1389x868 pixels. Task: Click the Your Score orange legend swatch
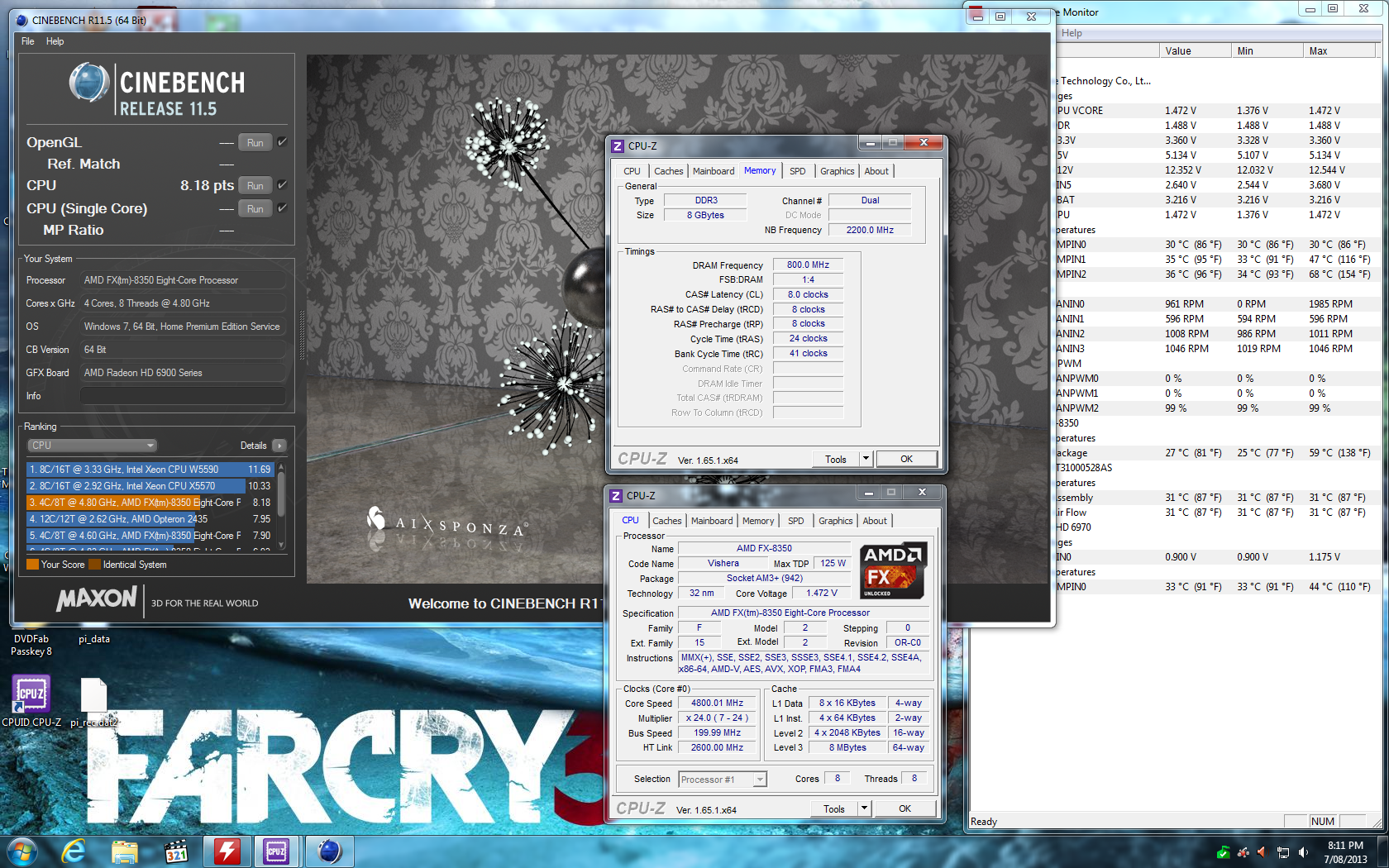click(32, 565)
